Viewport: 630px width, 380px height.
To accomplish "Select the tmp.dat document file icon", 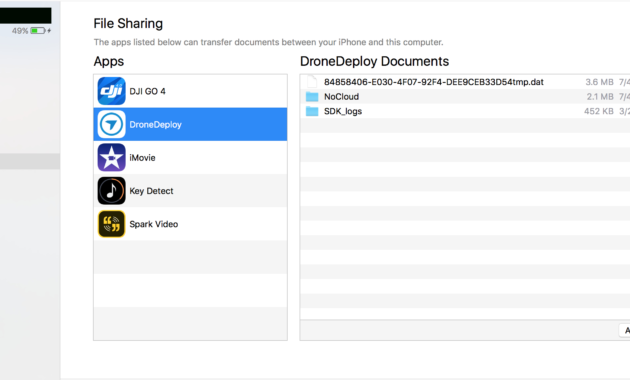I will 312,82.
